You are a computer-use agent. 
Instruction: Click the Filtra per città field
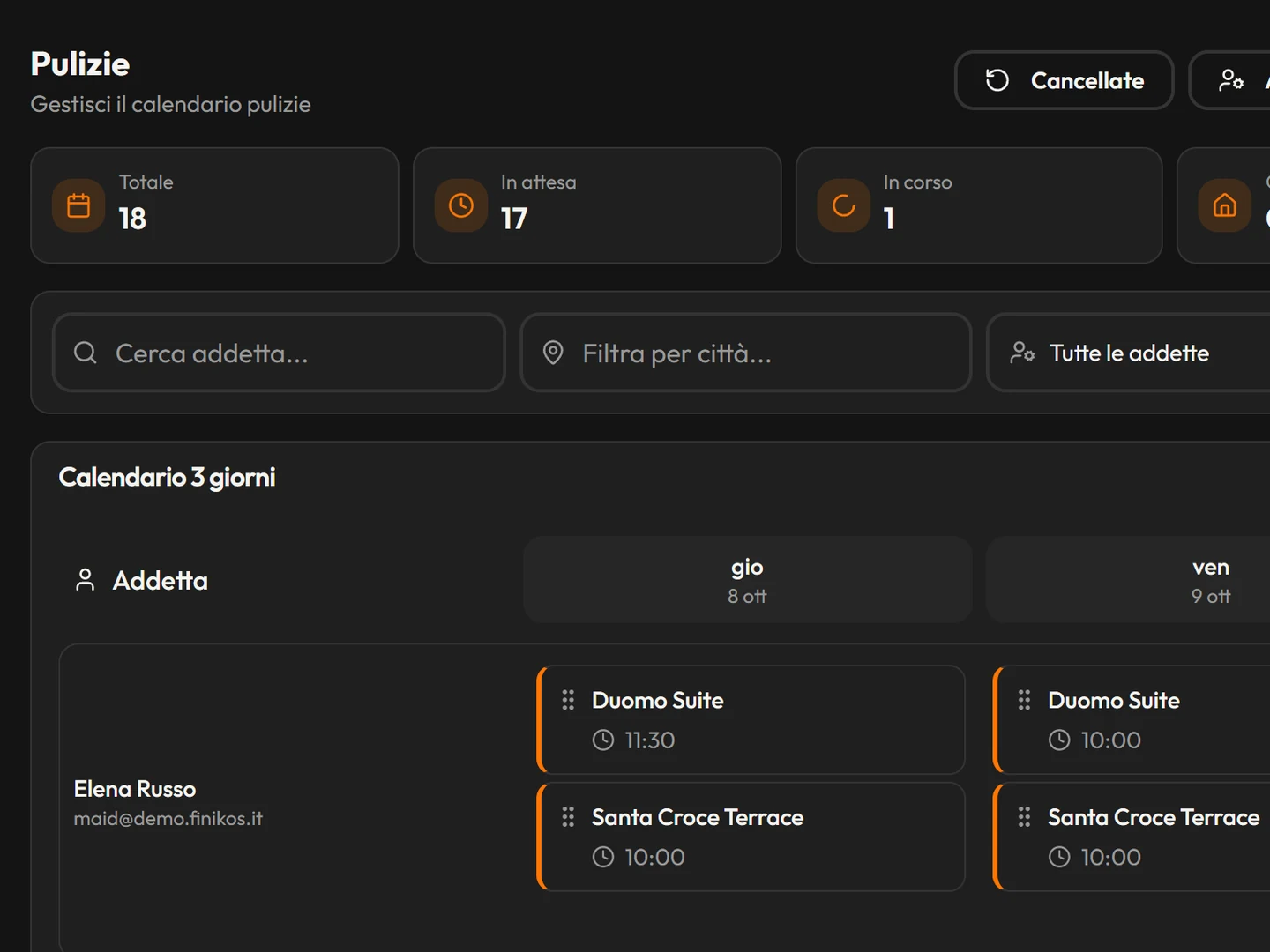[x=746, y=353]
